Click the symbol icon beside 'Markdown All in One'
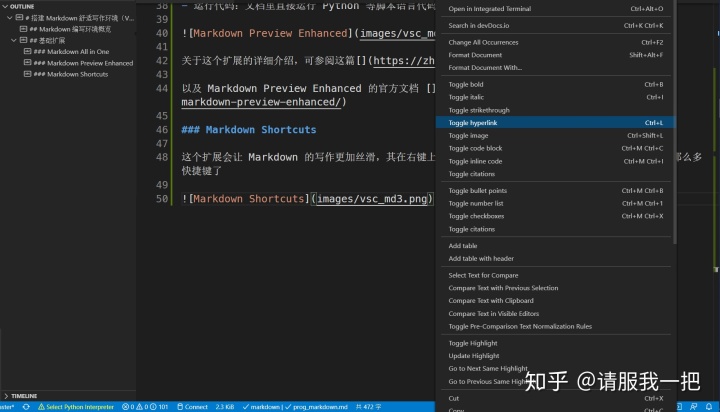 pos(28,51)
